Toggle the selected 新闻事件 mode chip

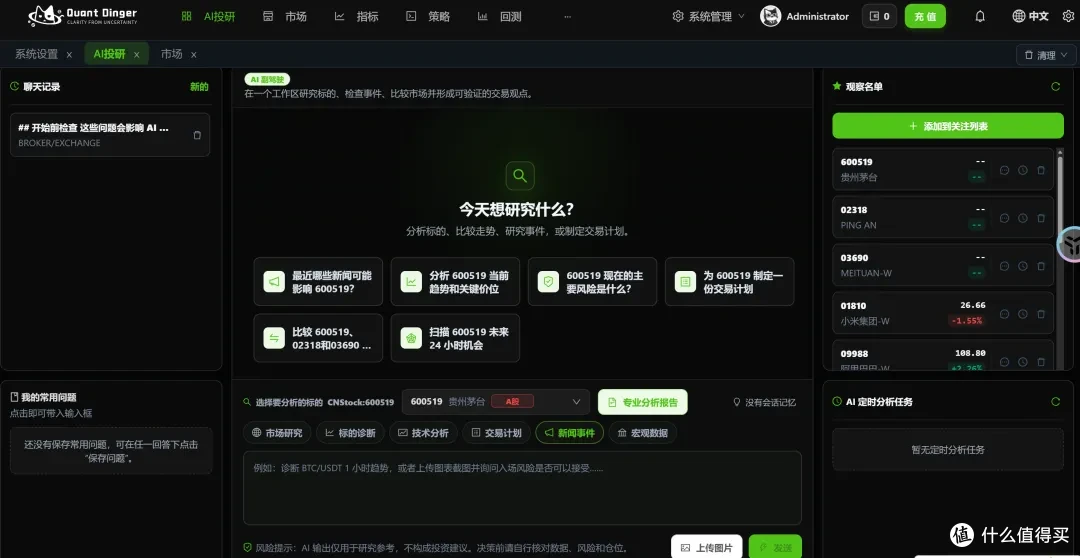click(x=570, y=433)
